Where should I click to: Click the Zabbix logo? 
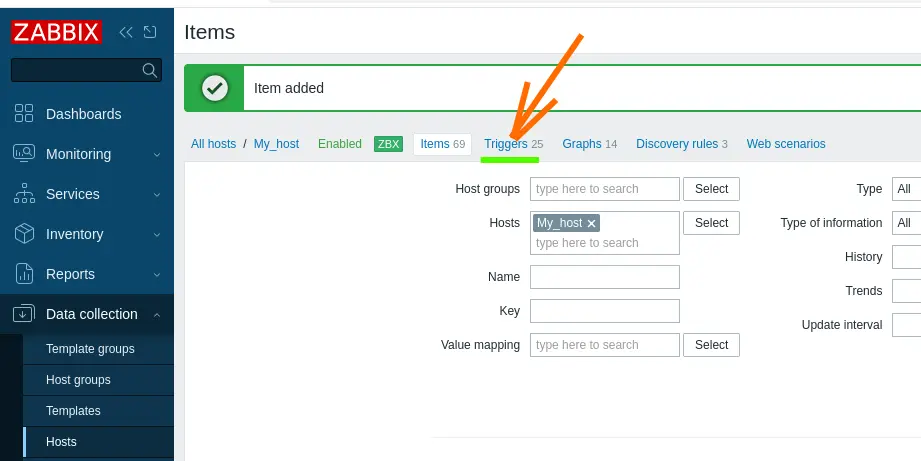56,32
